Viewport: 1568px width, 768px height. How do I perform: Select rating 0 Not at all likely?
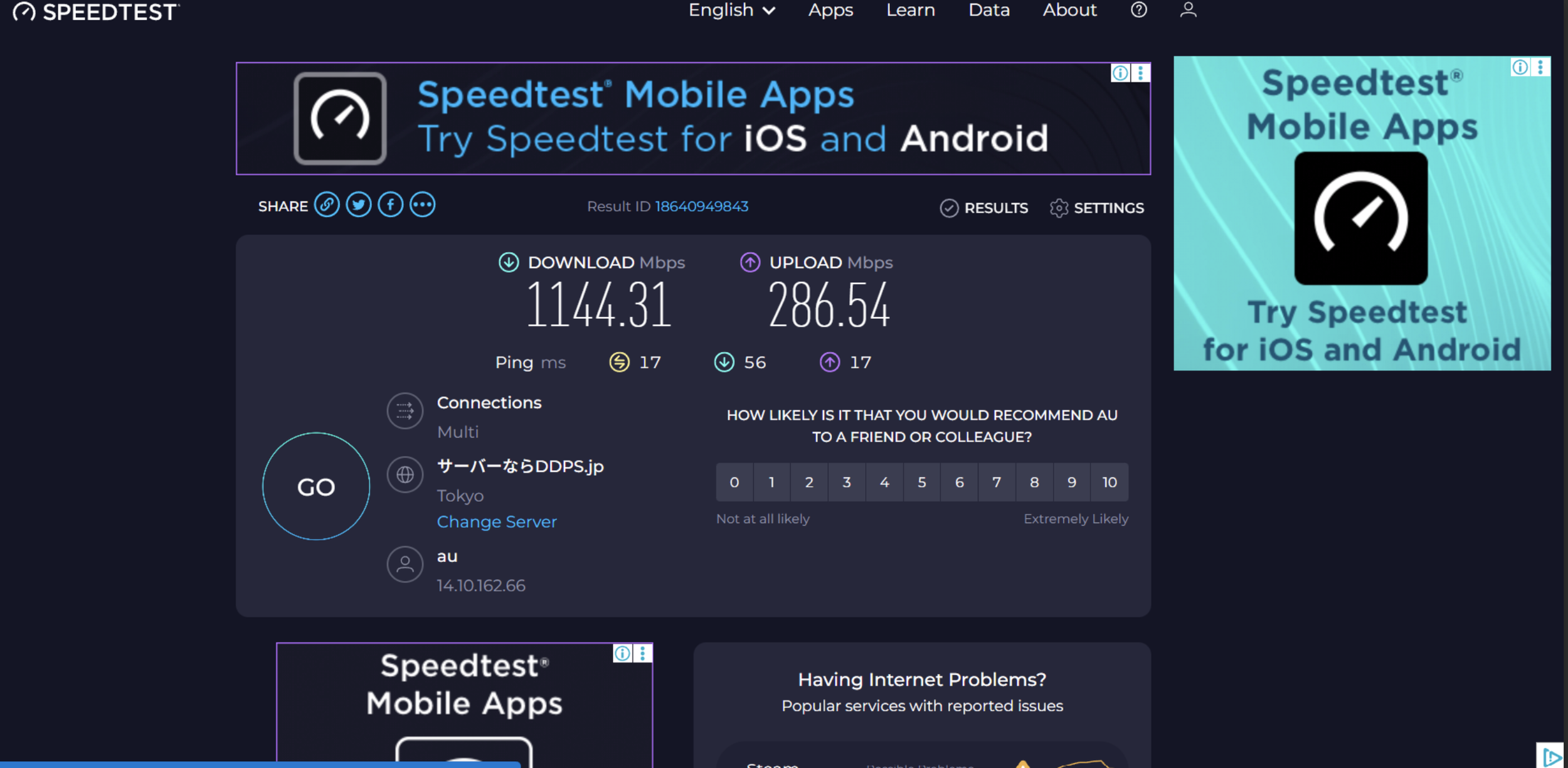point(734,482)
